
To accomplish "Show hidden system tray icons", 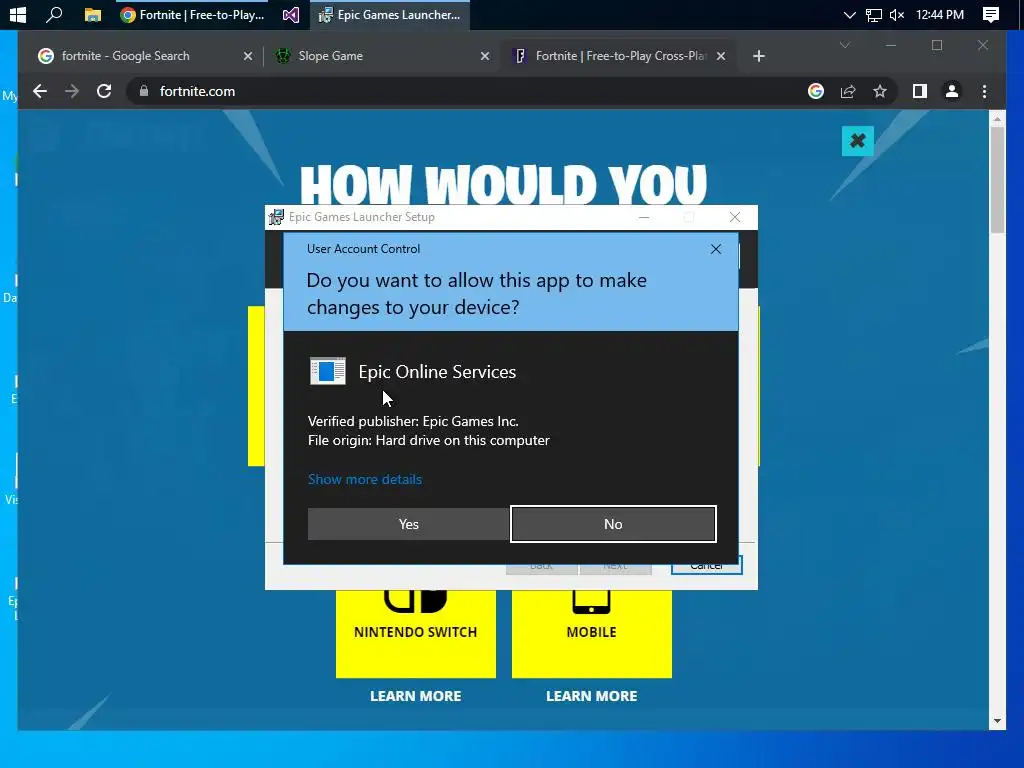I will pos(849,14).
